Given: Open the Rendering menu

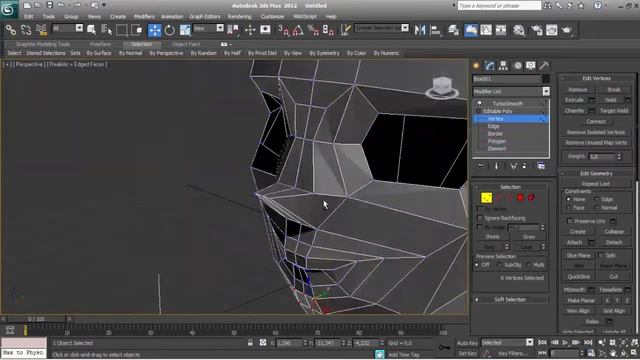Looking at the screenshot, I should click(240, 17).
